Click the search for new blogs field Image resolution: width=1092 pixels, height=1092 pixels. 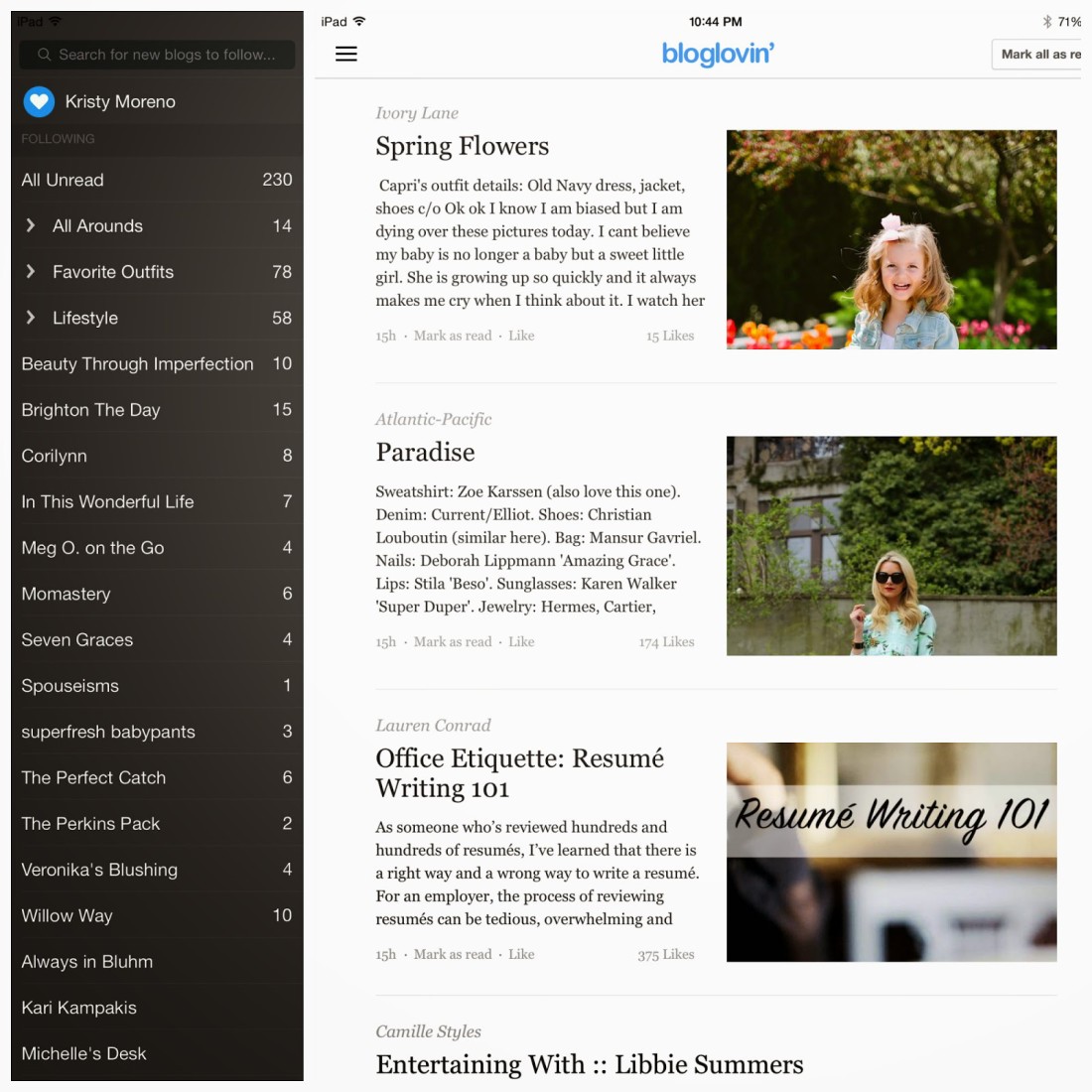point(157,55)
